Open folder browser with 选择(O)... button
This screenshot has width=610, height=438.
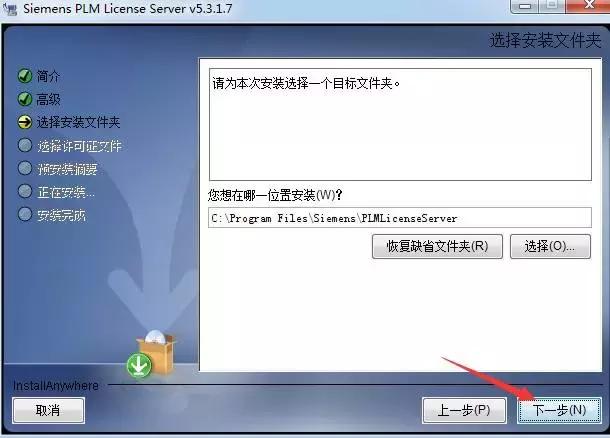550,246
